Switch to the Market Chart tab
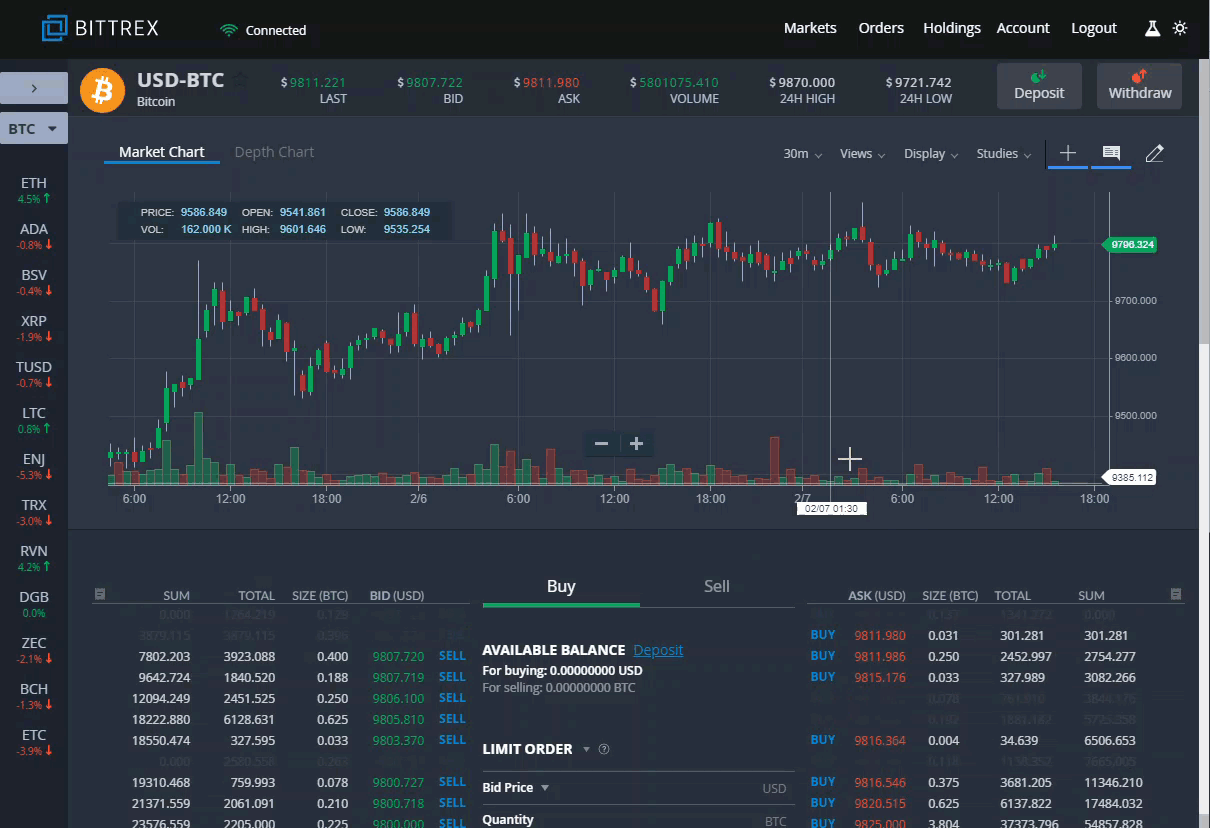 162,152
